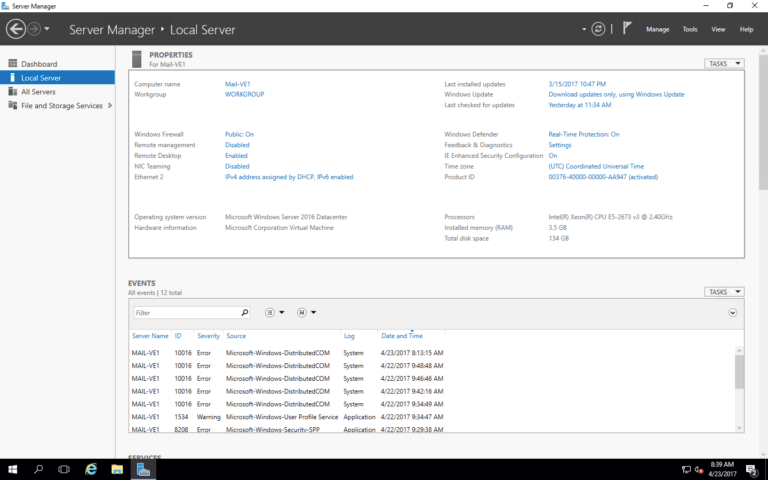Image resolution: width=768 pixels, height=480 pixels.
Task: Open the Properties TASKS dropdown
Action: tap(724, 64)
